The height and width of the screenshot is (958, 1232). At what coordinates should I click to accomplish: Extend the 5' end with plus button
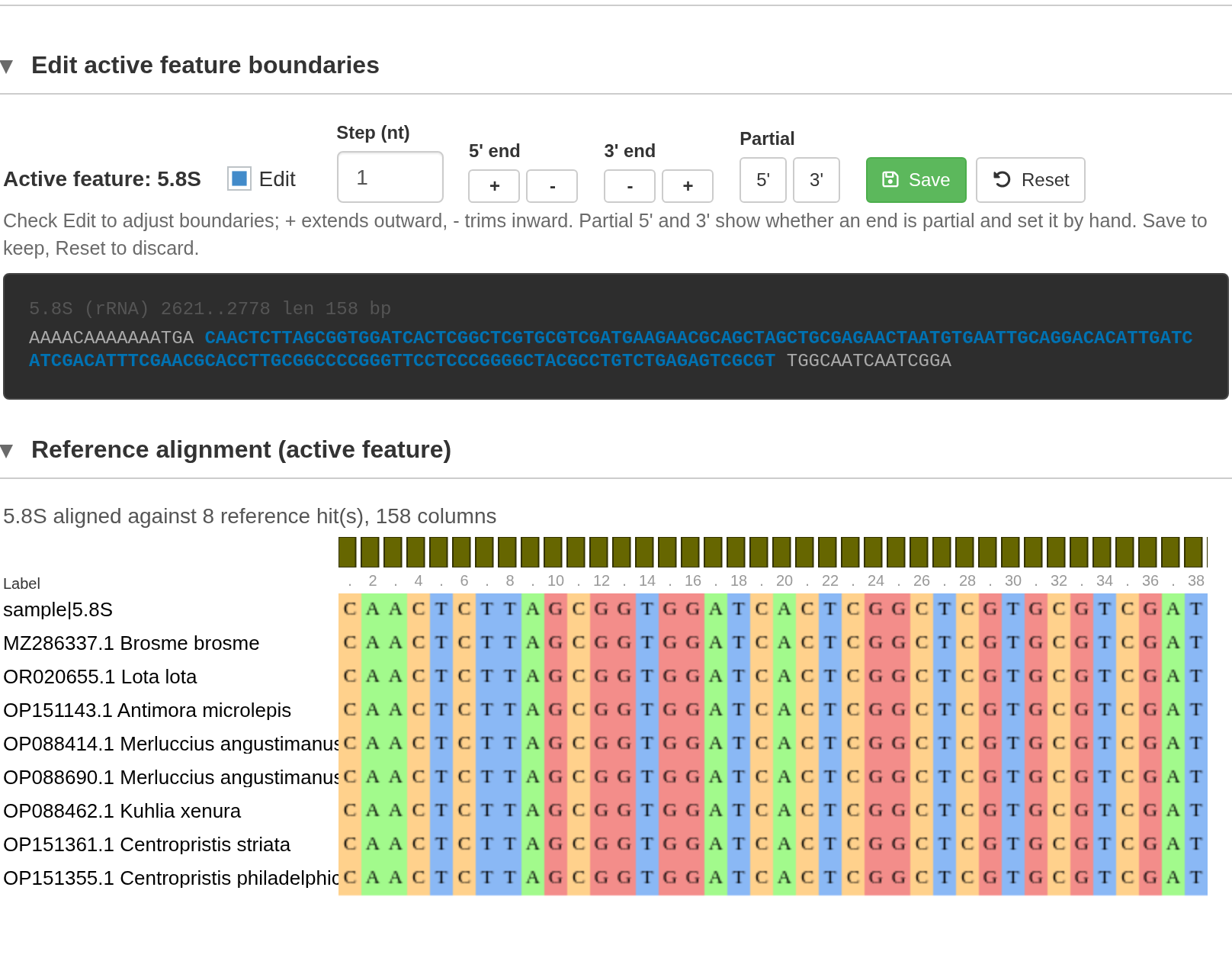coord(494,186)
